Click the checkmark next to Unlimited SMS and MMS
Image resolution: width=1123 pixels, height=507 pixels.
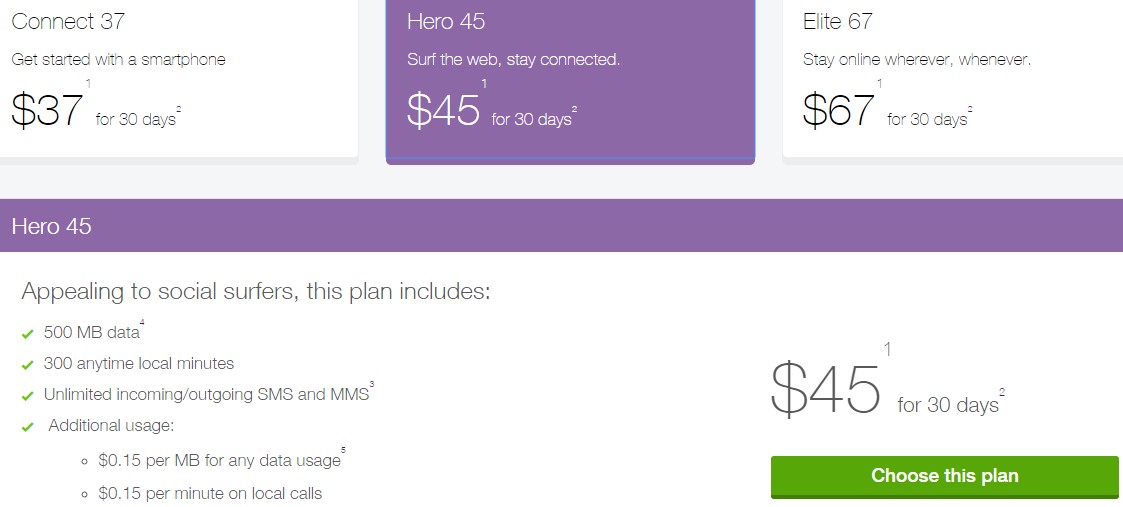point(27,396)
